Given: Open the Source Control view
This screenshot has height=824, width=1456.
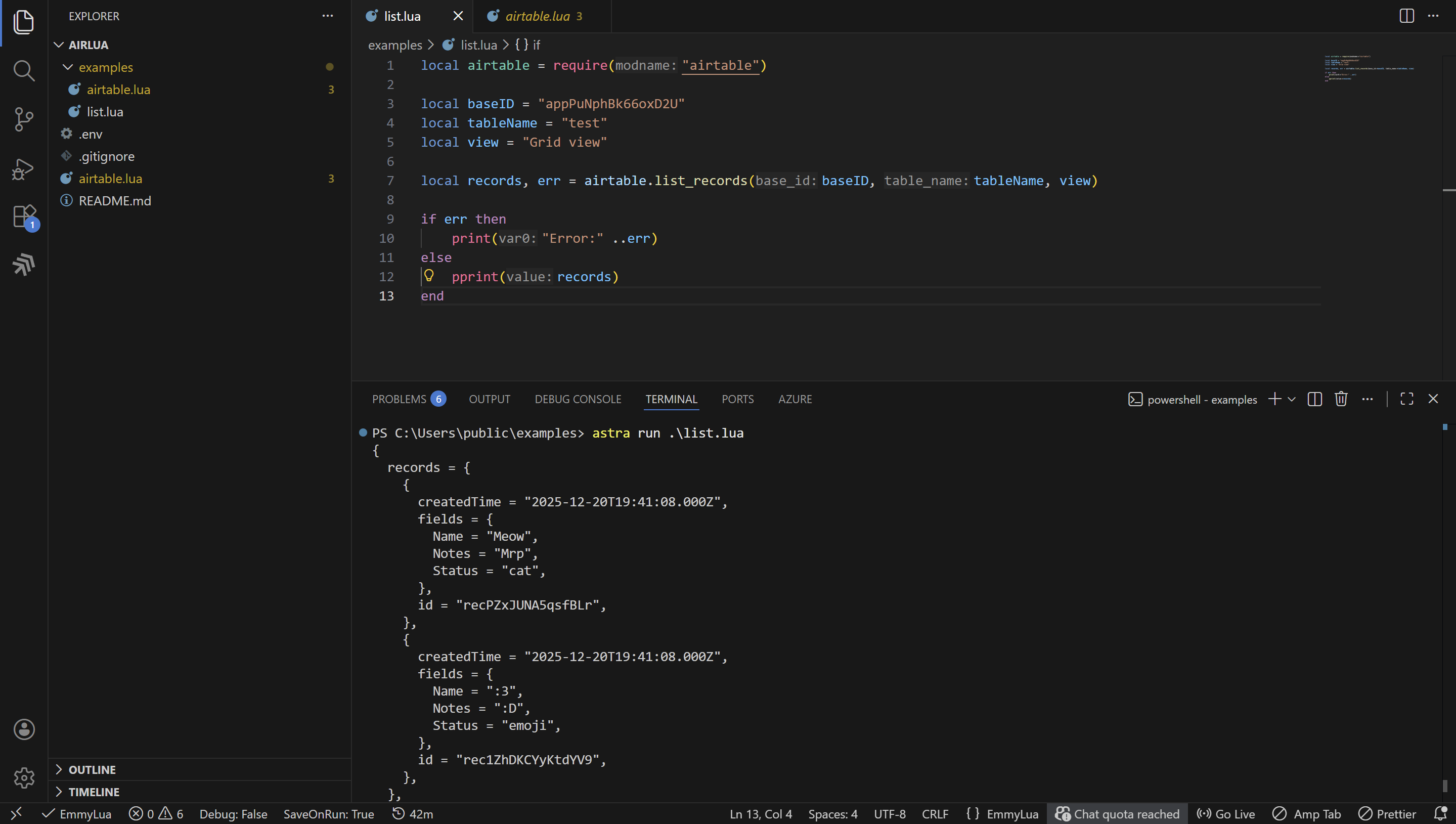Looking at the screenshot, I should (24, 119).
